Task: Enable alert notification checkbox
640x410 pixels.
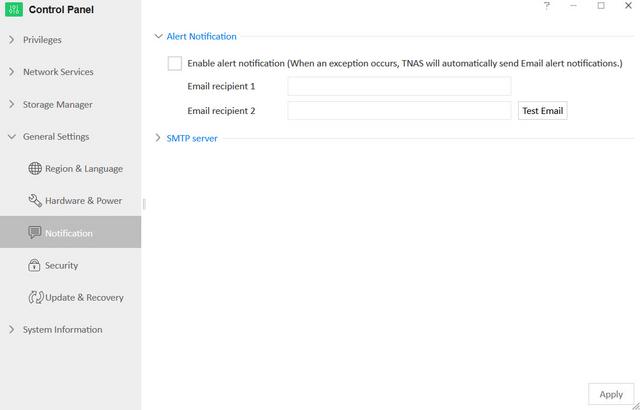Action: coord(175,64)
